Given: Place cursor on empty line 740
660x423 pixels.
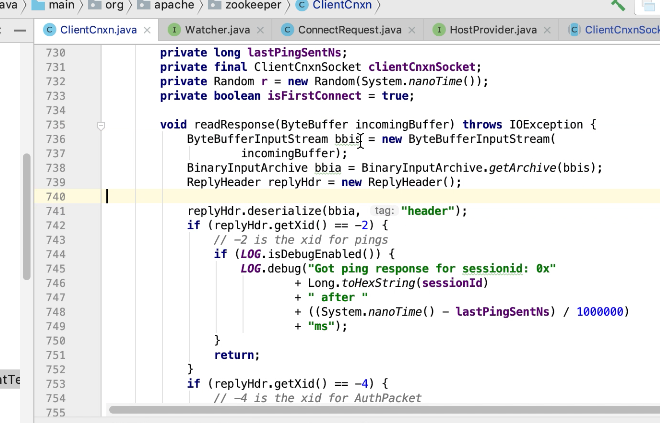Looking at the screenshot, I should coord(346,197).
